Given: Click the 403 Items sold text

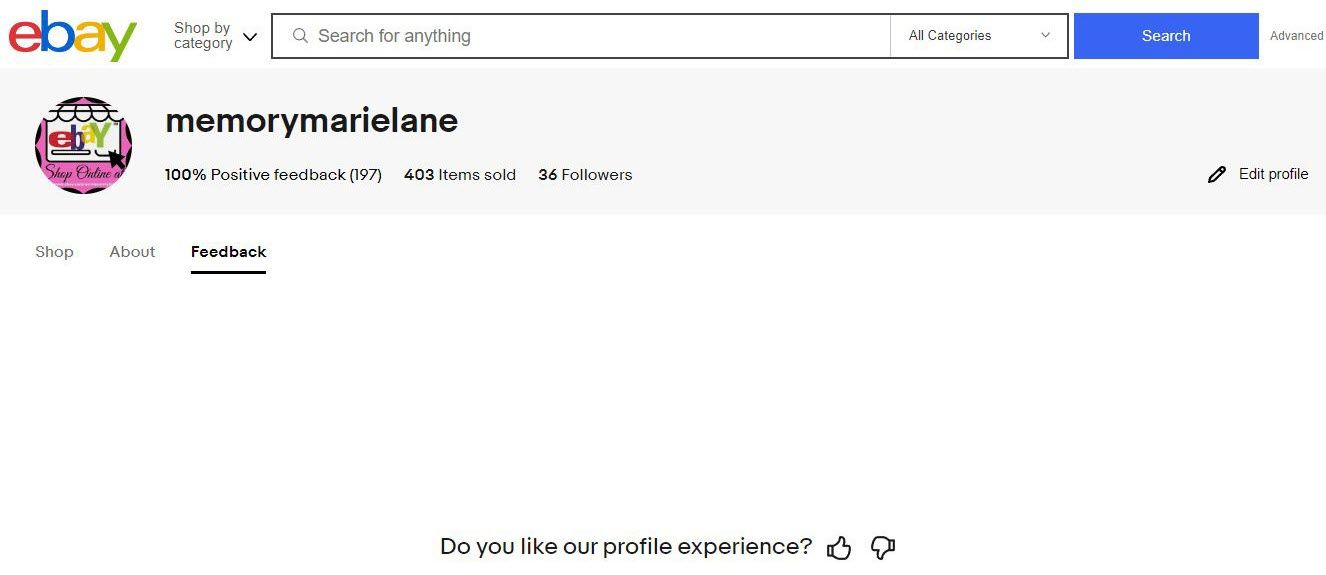Looking at the screenshot, I should [x=460, y=175].
